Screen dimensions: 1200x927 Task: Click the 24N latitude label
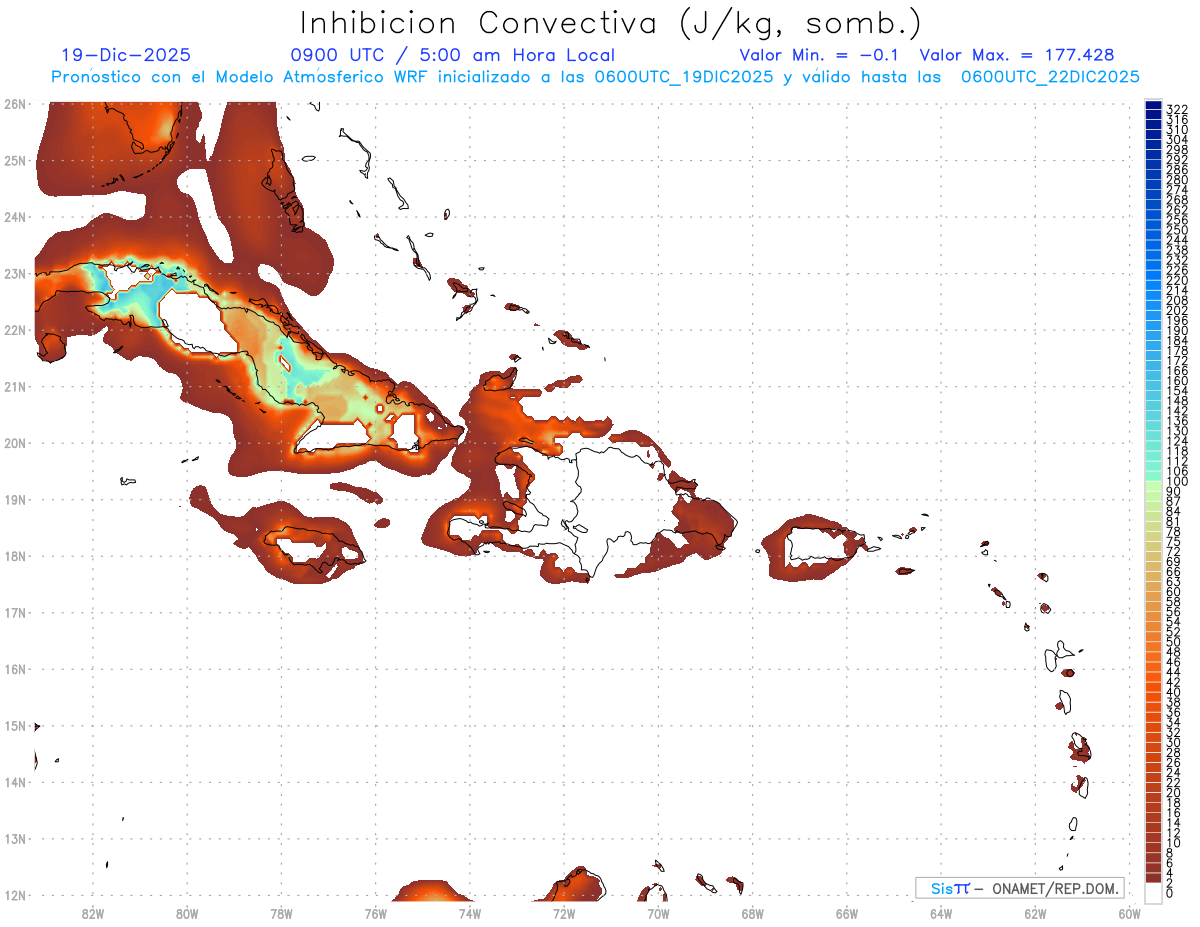(15, 217)
